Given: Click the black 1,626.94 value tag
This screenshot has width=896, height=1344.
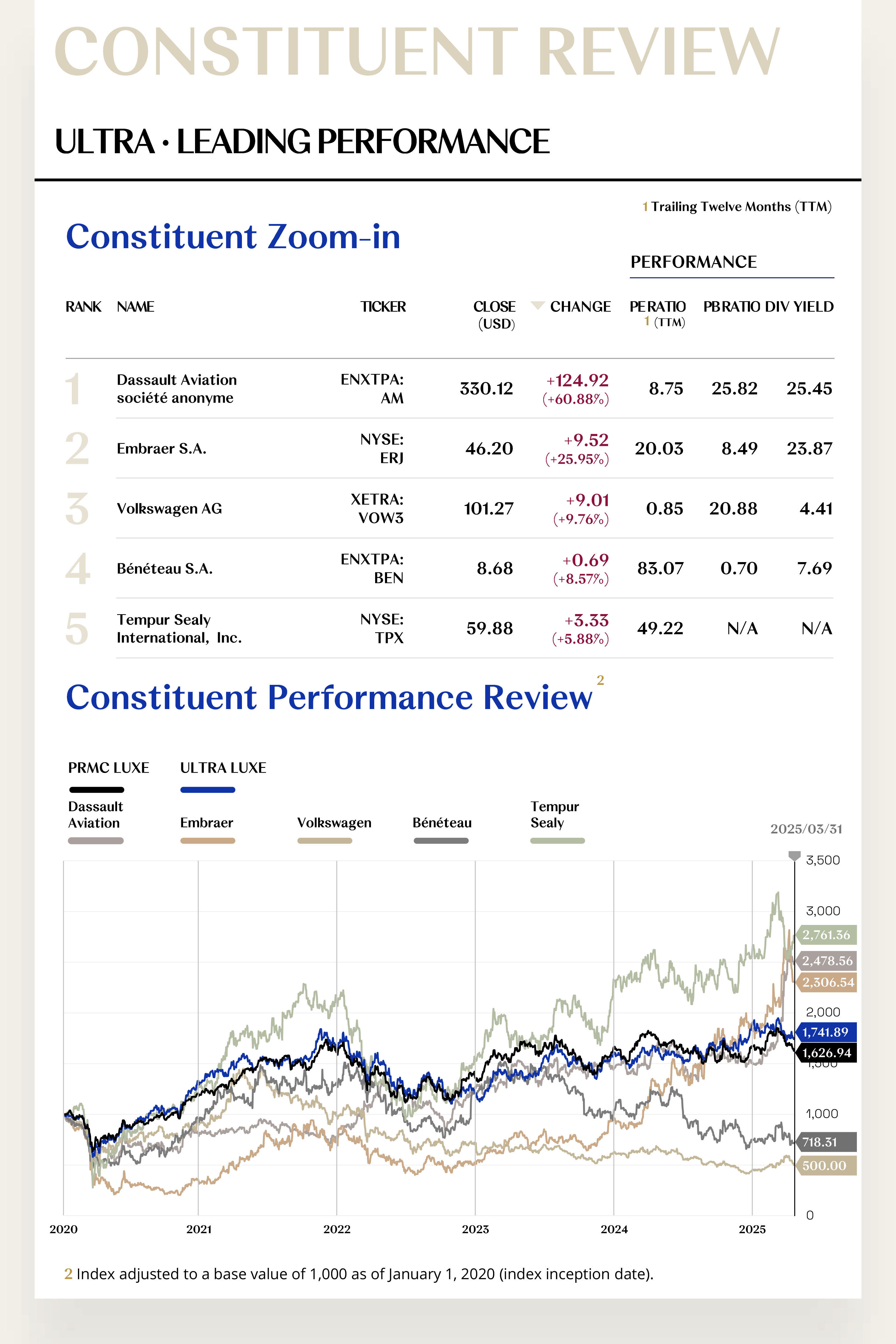Looking at the screenshot, I should [826, 1053].
